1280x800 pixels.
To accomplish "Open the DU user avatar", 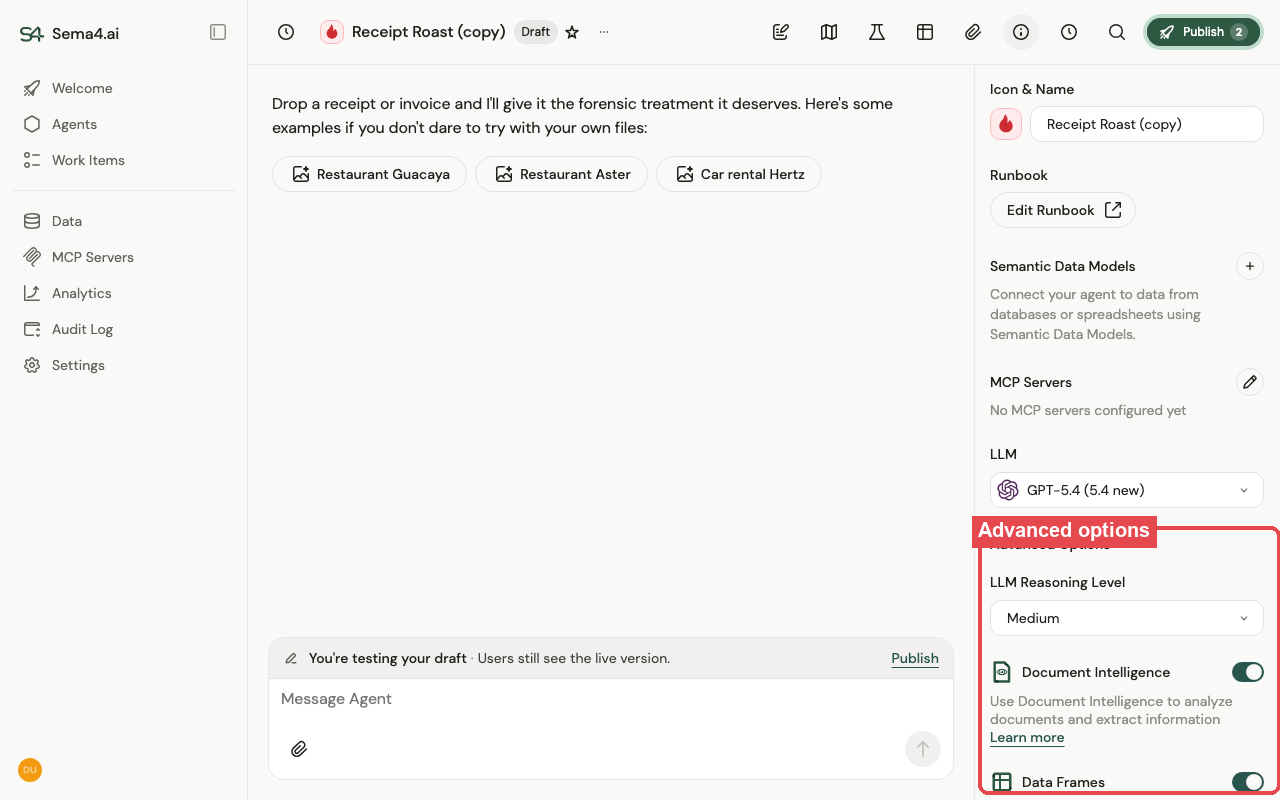I will pos(30,770).
